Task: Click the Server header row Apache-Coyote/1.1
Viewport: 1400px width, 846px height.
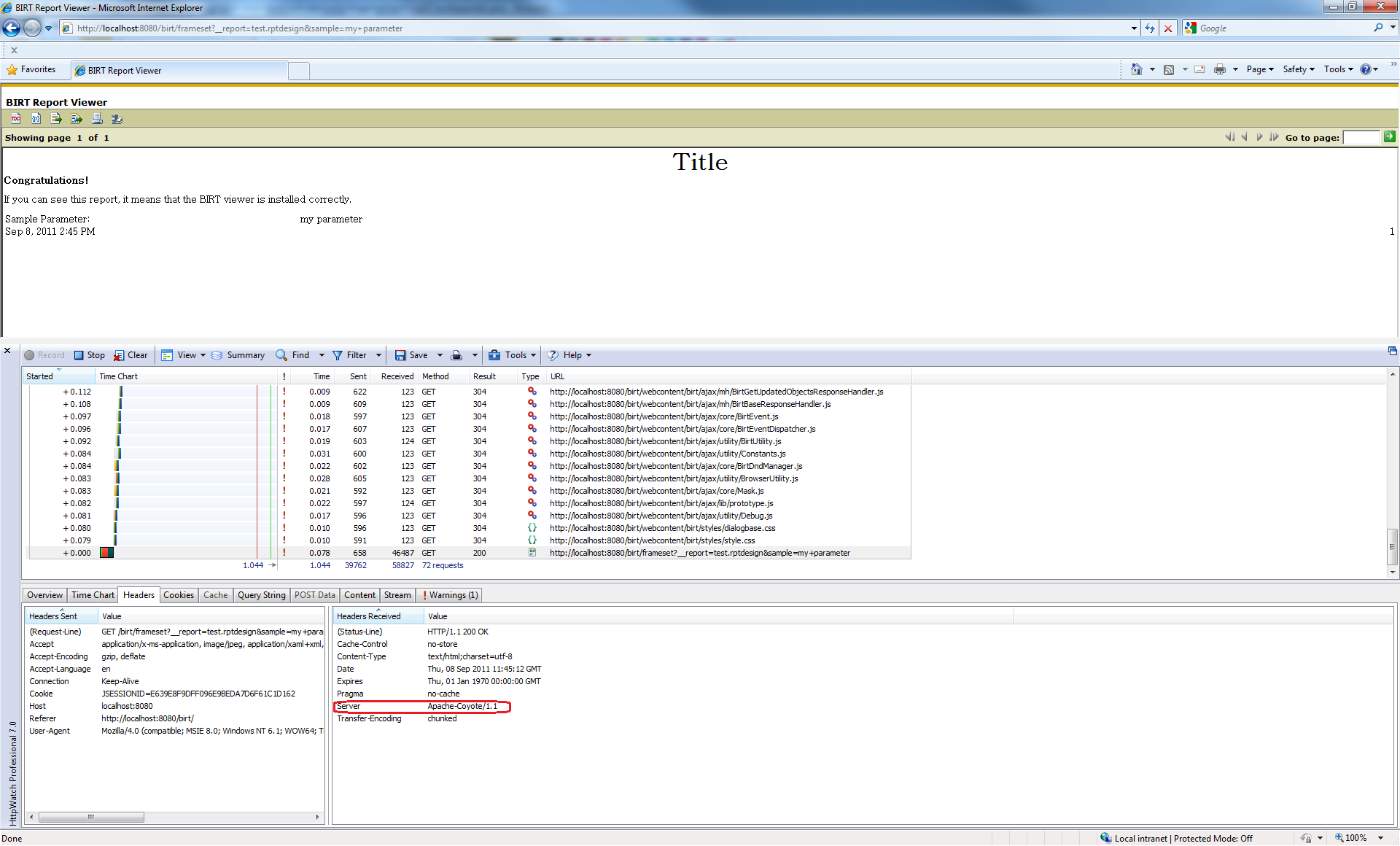Action: coord(422,706)
